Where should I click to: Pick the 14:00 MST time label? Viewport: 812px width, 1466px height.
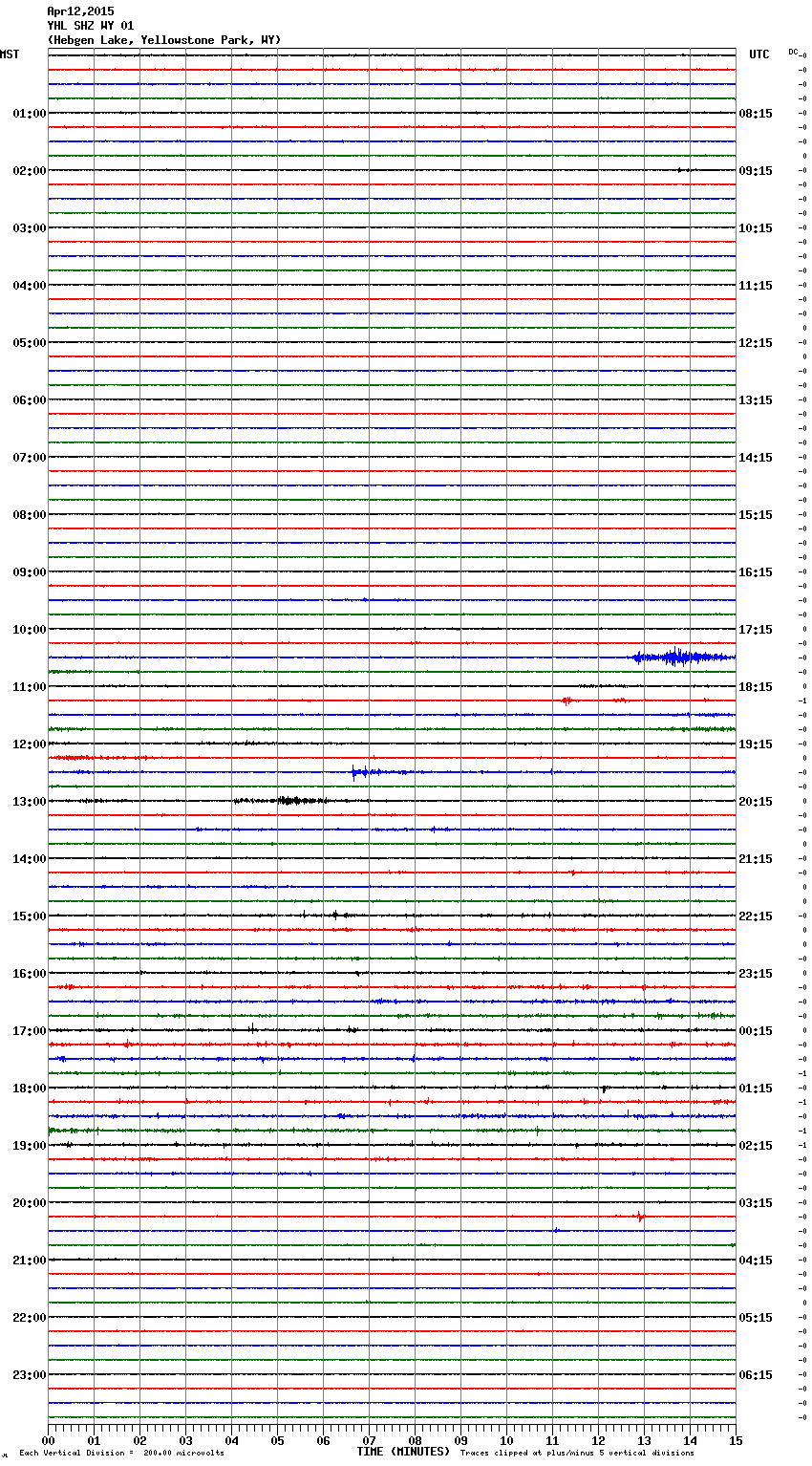(30, 859)
